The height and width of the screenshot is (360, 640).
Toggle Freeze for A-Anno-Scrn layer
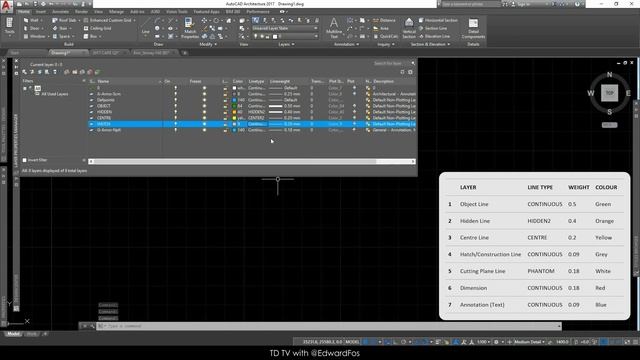click(204, 94)
